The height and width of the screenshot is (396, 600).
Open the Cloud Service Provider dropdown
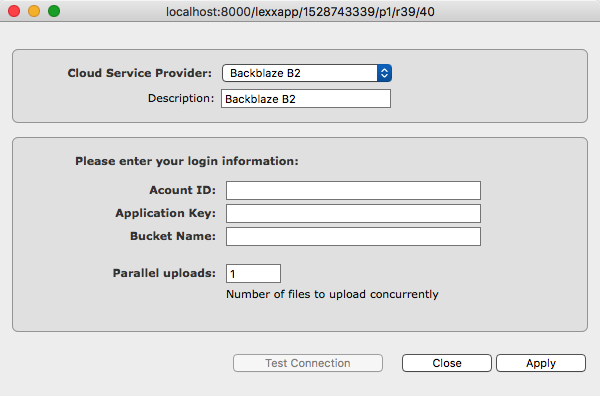(307, 73)
